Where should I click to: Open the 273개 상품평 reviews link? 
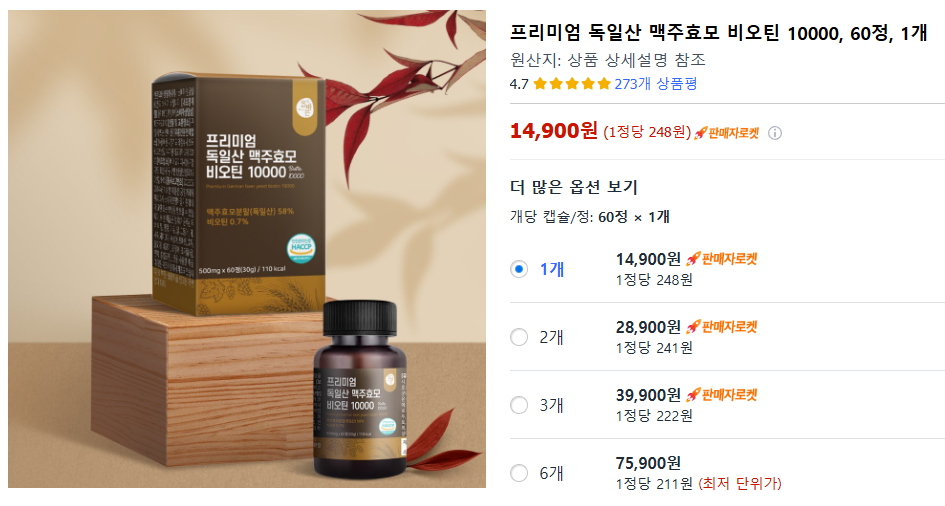[x=656, y=84]
